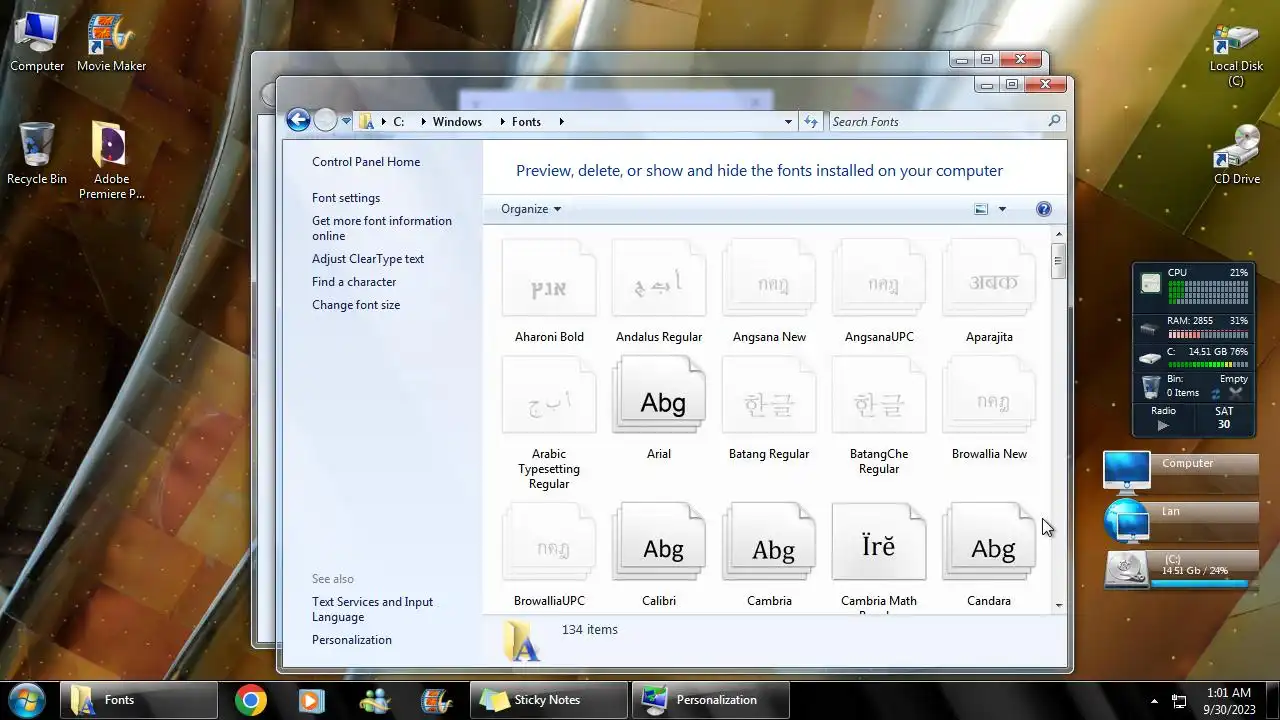Click the taskbar clock showing 1:01 AM
1280x720 pixels.
[1229, 701]
